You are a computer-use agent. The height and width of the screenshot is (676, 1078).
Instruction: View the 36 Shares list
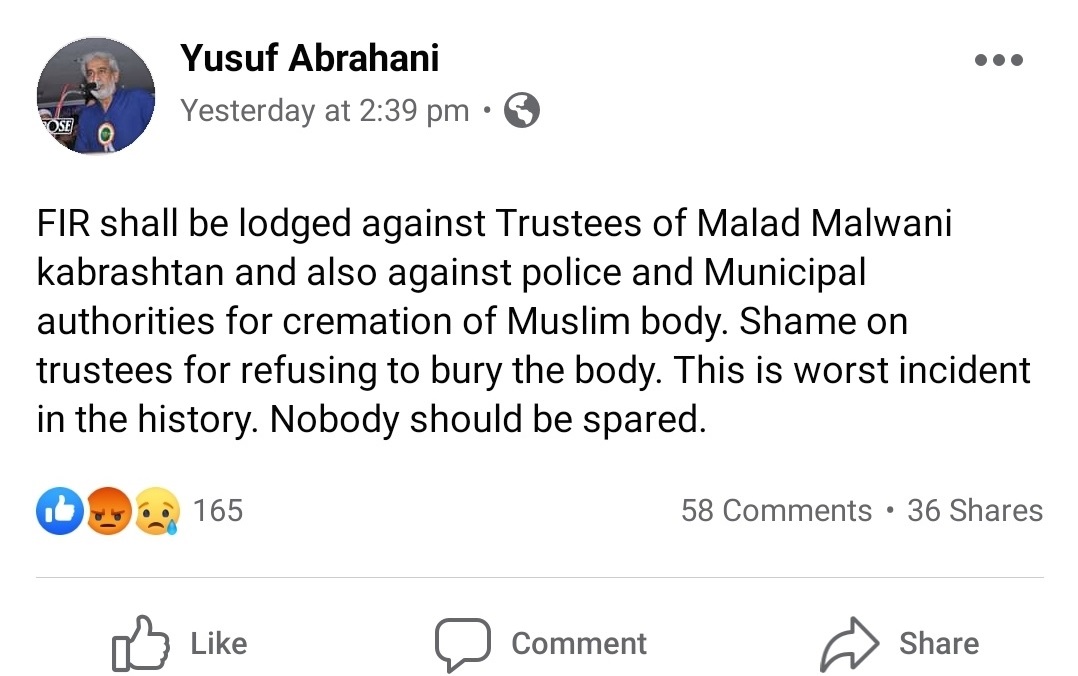(x=974, y=511)
